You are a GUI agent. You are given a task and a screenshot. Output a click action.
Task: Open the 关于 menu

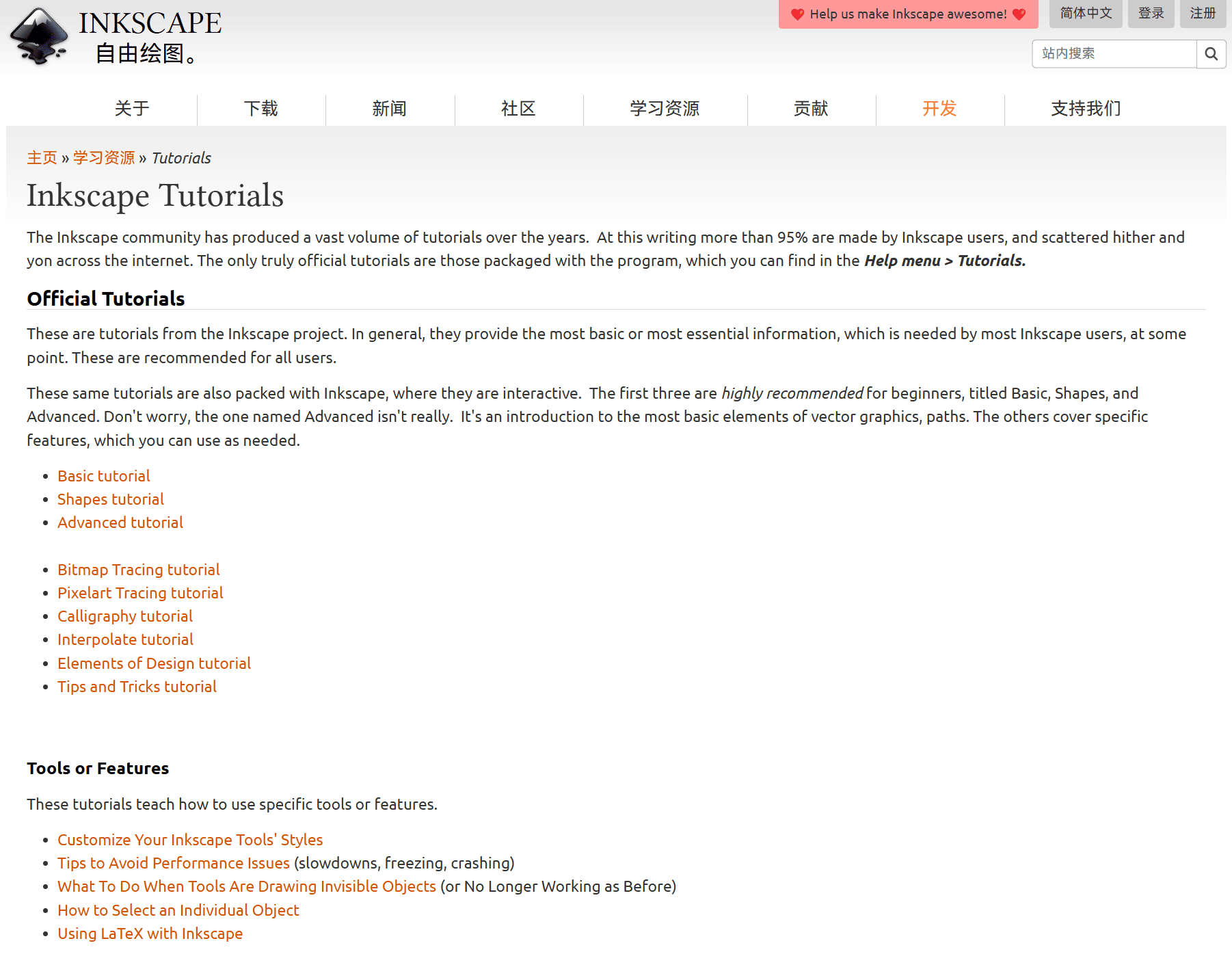point(132,109)
